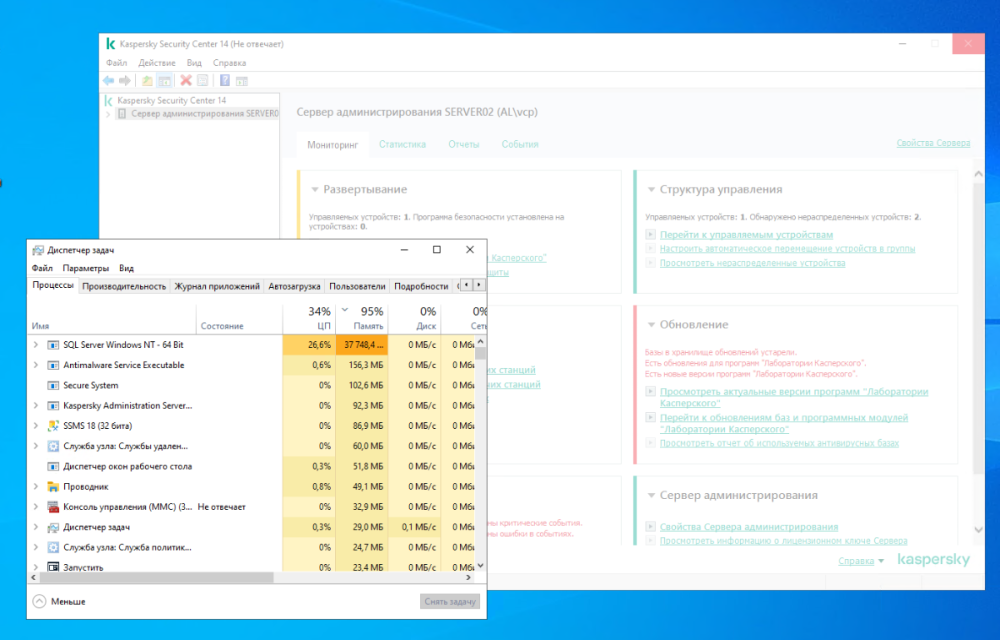The image size is (1000, 640).
Task: Expand the Kaspersky Administration Server process group
Action: [x=36, y=405]
